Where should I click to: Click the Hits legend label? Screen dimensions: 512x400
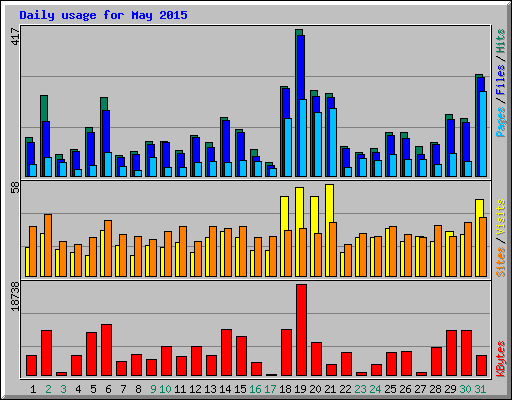(x=501, y=41)
